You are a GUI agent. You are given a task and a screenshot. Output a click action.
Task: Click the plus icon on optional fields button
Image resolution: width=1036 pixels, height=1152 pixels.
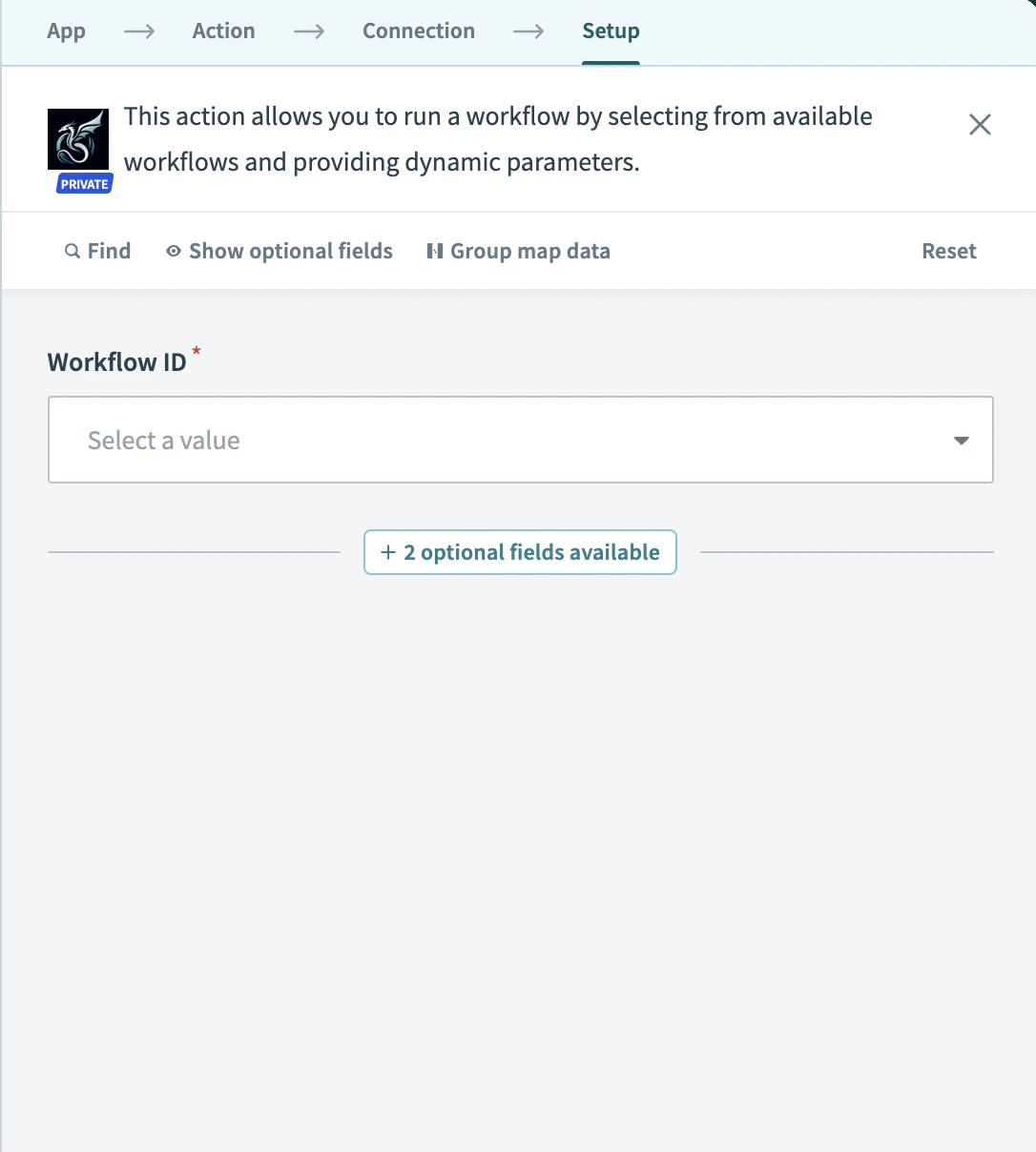(387, 552)
